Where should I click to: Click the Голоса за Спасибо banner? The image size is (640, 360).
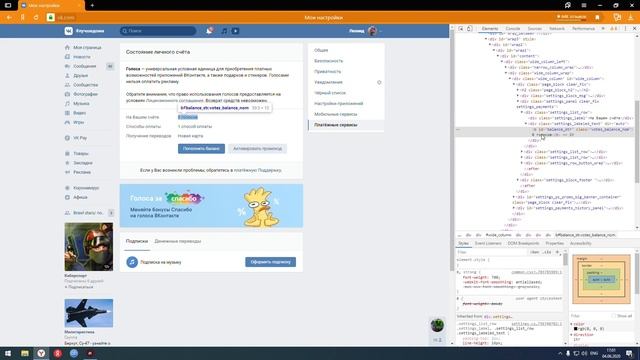pyautogui.click(x=211, y=206)
